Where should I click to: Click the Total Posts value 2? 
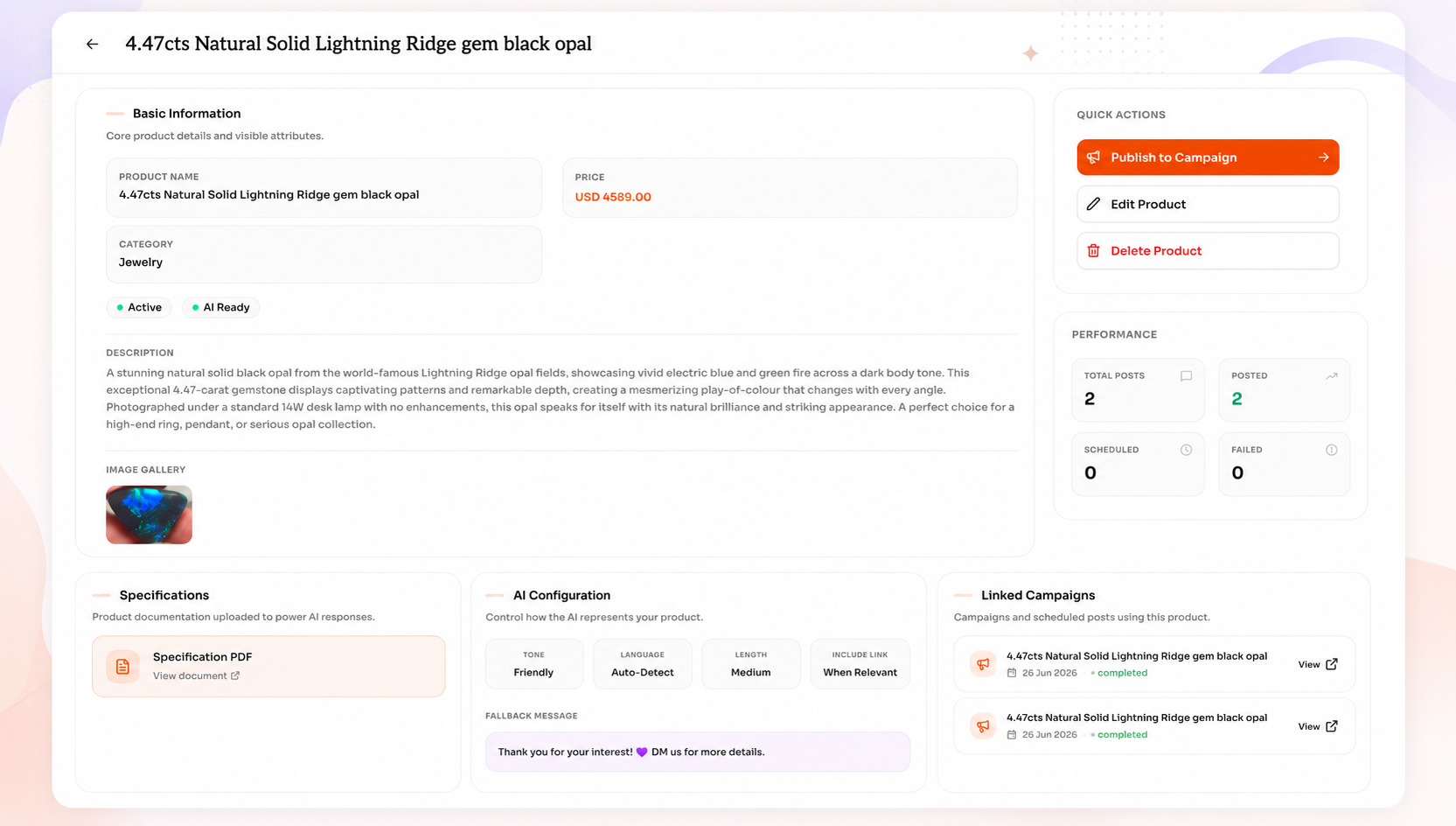pyautogui.click(x=1090, y=399)
